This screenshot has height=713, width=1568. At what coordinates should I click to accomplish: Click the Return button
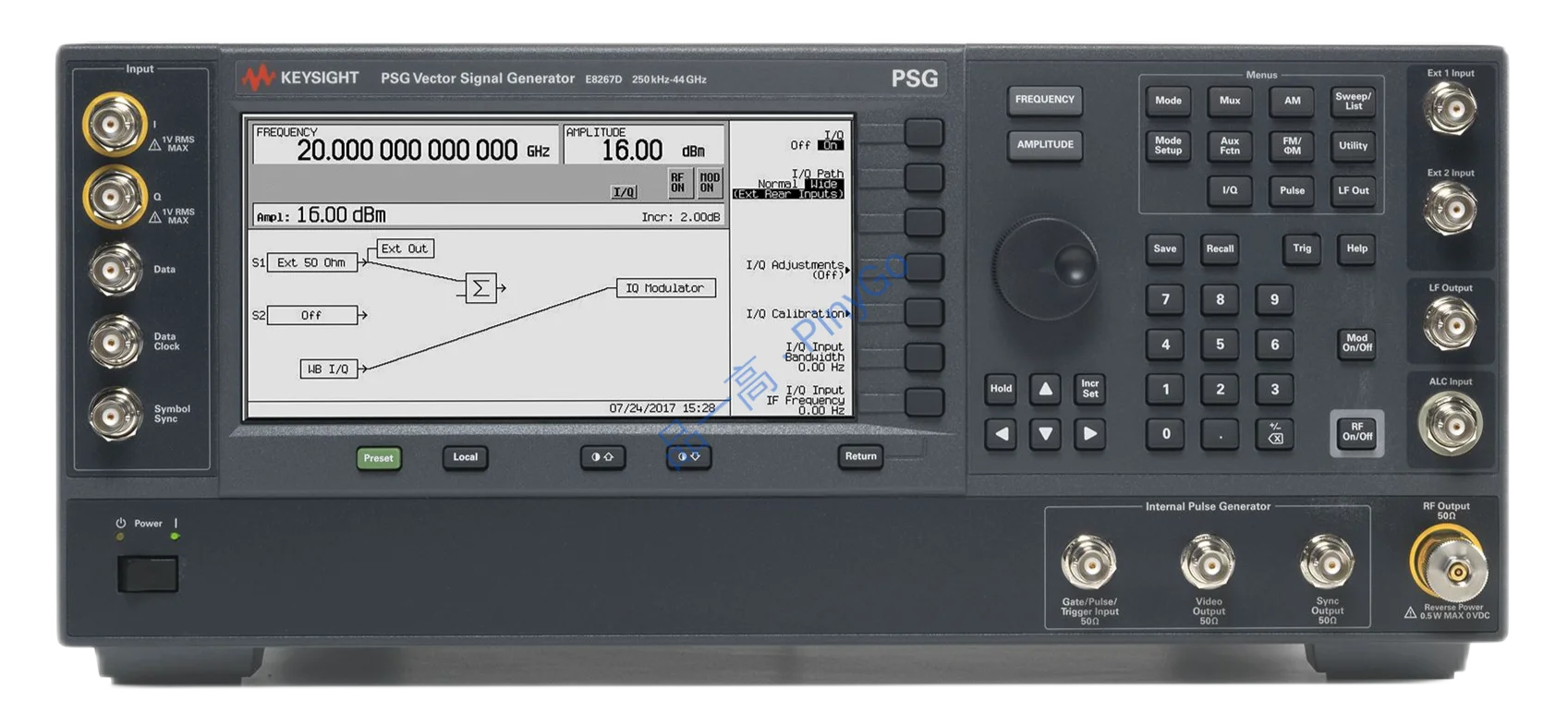[x=860, y=456]
